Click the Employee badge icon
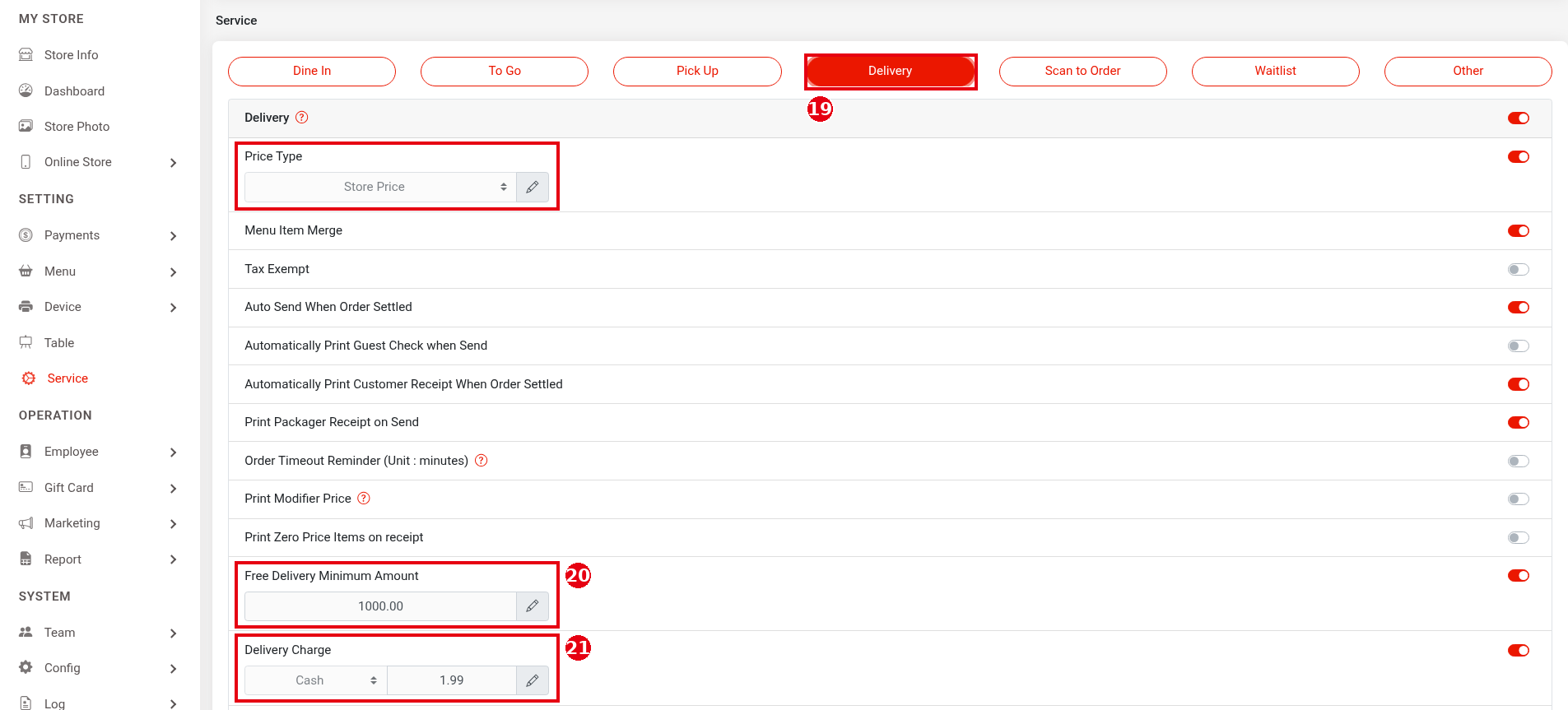Viewport: 1568px width, 710px height. [26, 452]
